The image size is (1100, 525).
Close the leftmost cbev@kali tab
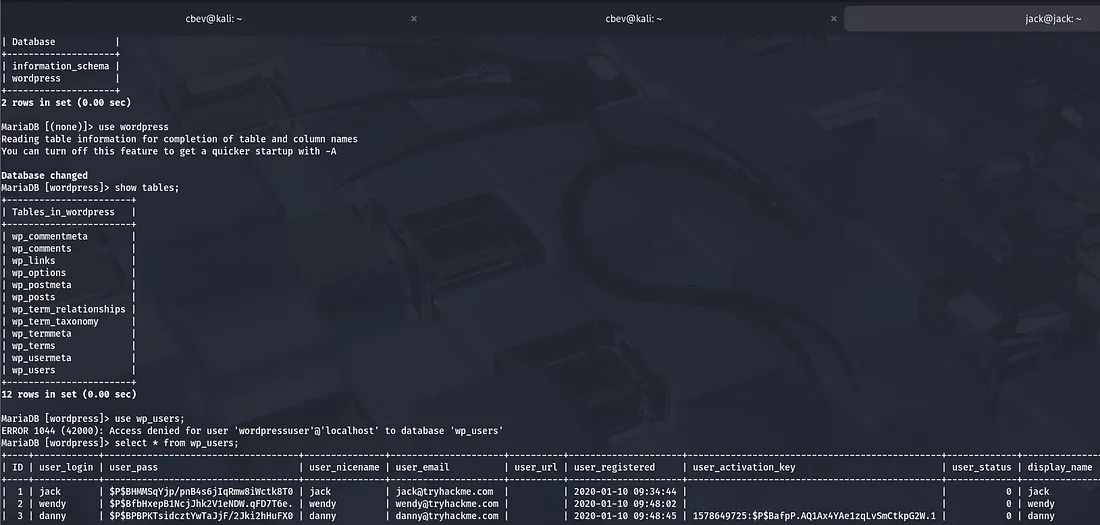(x=414, y=18)
